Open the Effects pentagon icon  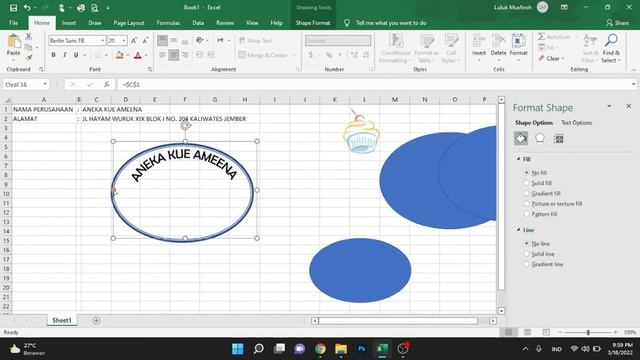540,138
